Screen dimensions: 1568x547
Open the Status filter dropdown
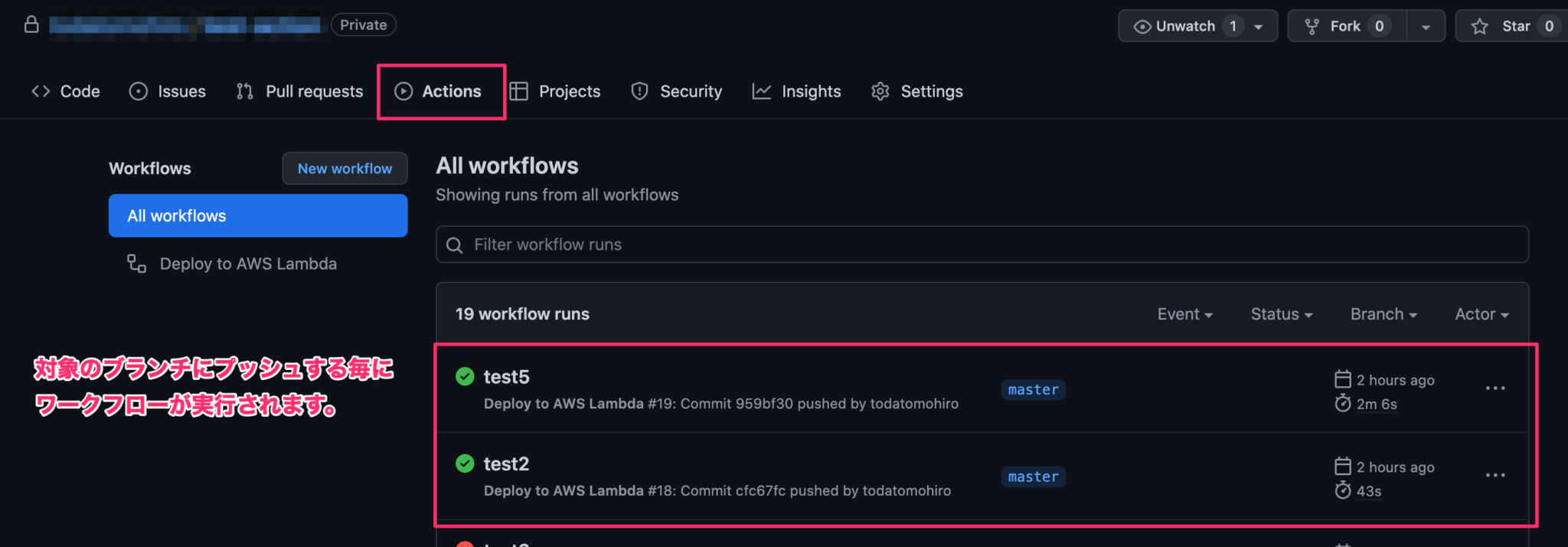[x=1281, y=314]
